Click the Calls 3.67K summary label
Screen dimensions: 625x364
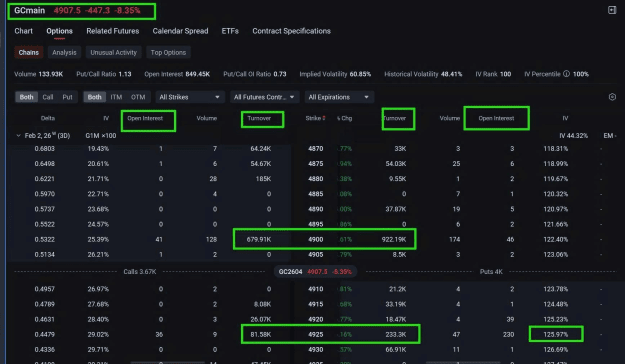[x=140, y=272]
